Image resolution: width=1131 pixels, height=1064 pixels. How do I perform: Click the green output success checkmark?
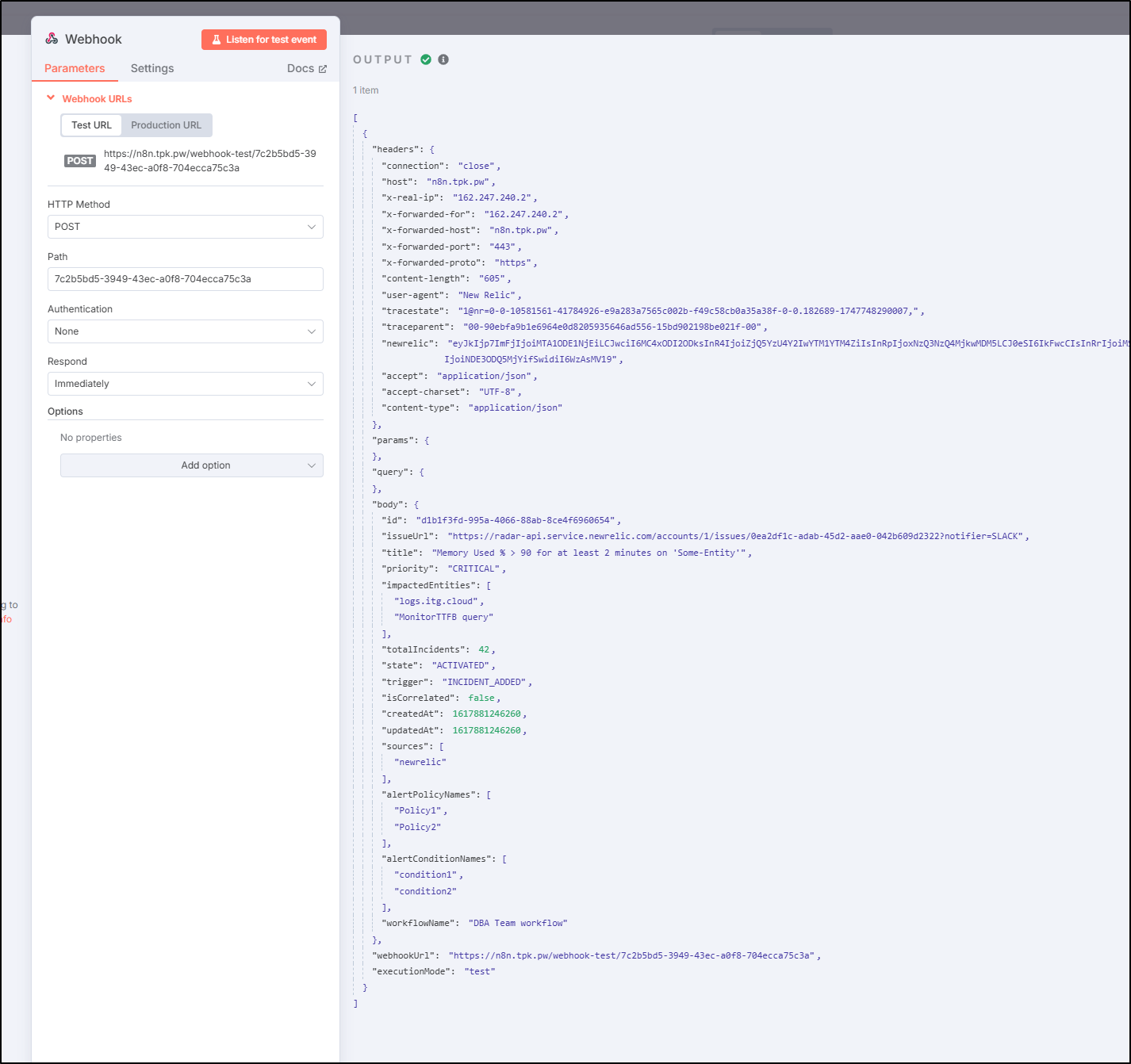pos(426,59)
